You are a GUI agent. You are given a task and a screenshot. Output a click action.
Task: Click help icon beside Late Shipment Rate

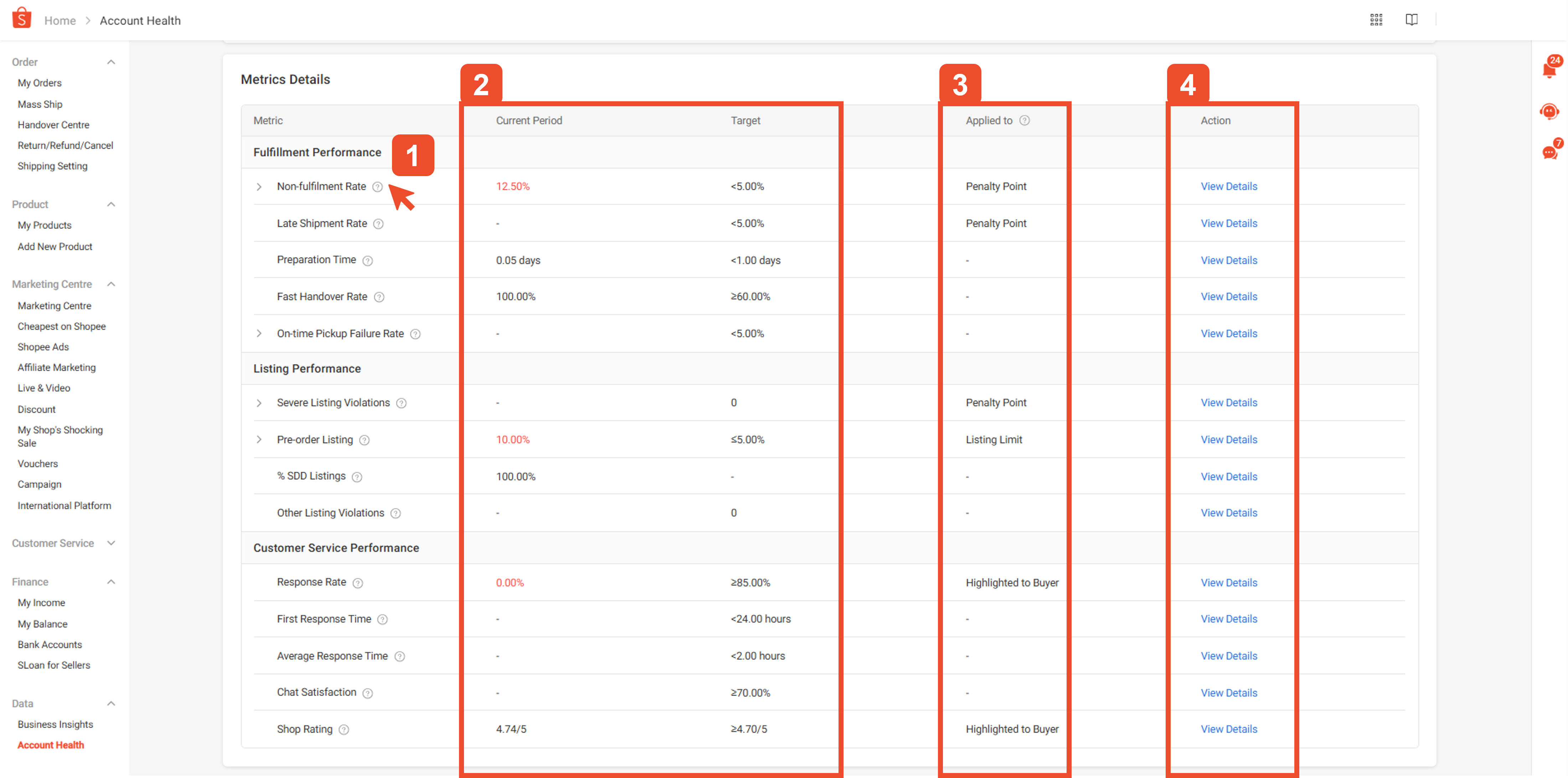(x=378, y=224)
